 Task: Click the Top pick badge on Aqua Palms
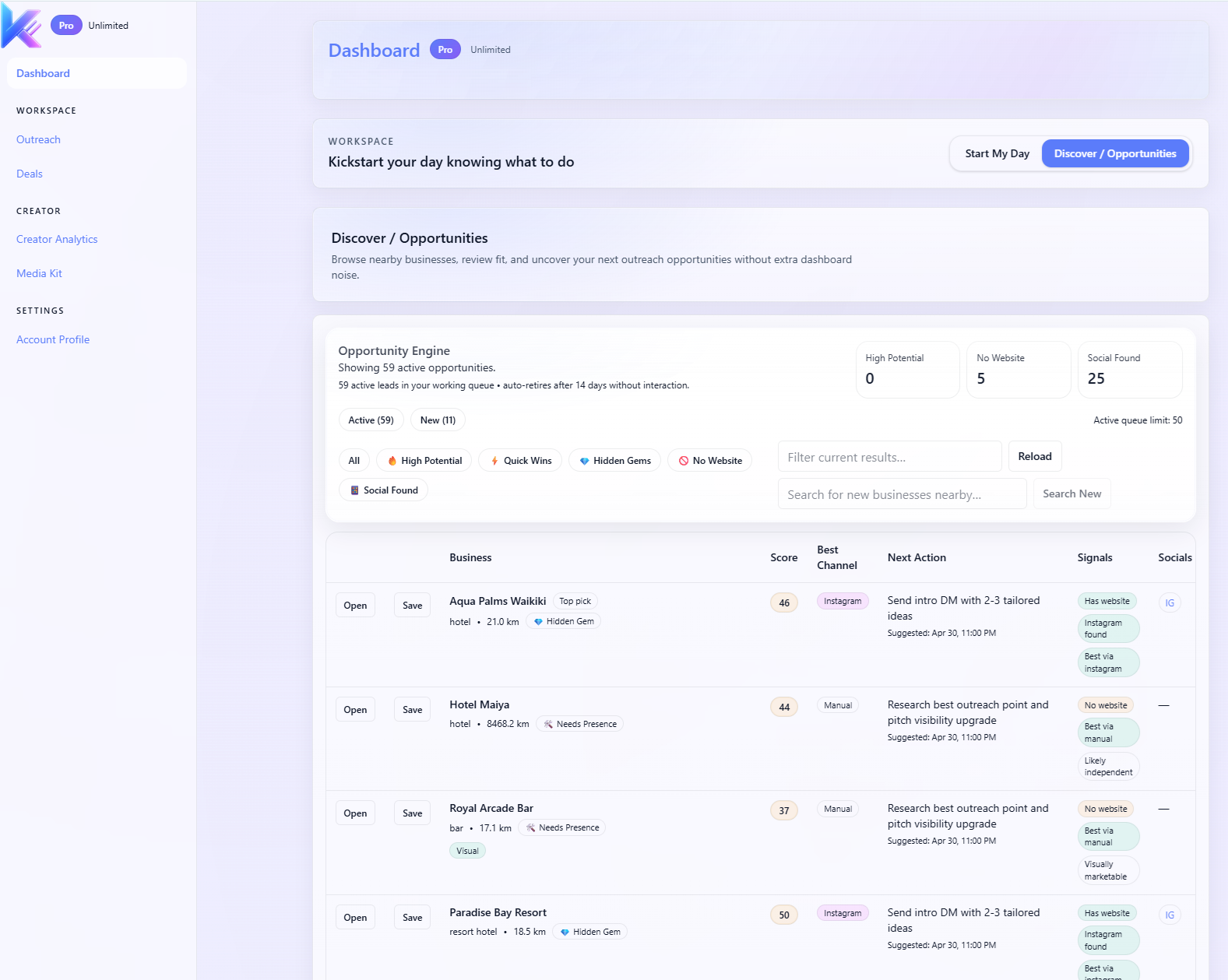(575, 602)
